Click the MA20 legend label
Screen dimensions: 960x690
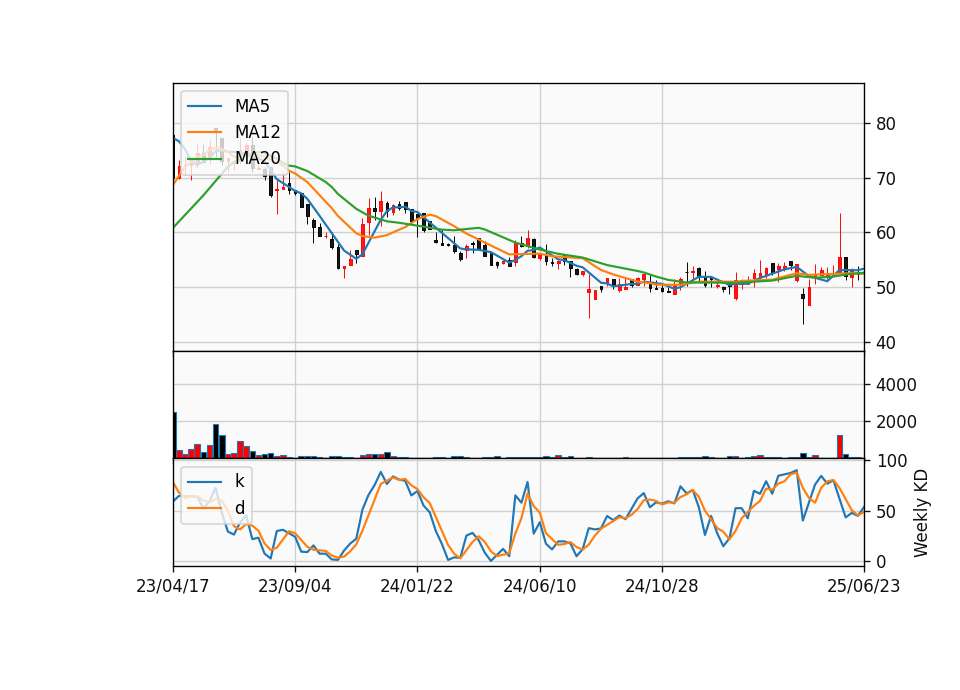[257, 158]
